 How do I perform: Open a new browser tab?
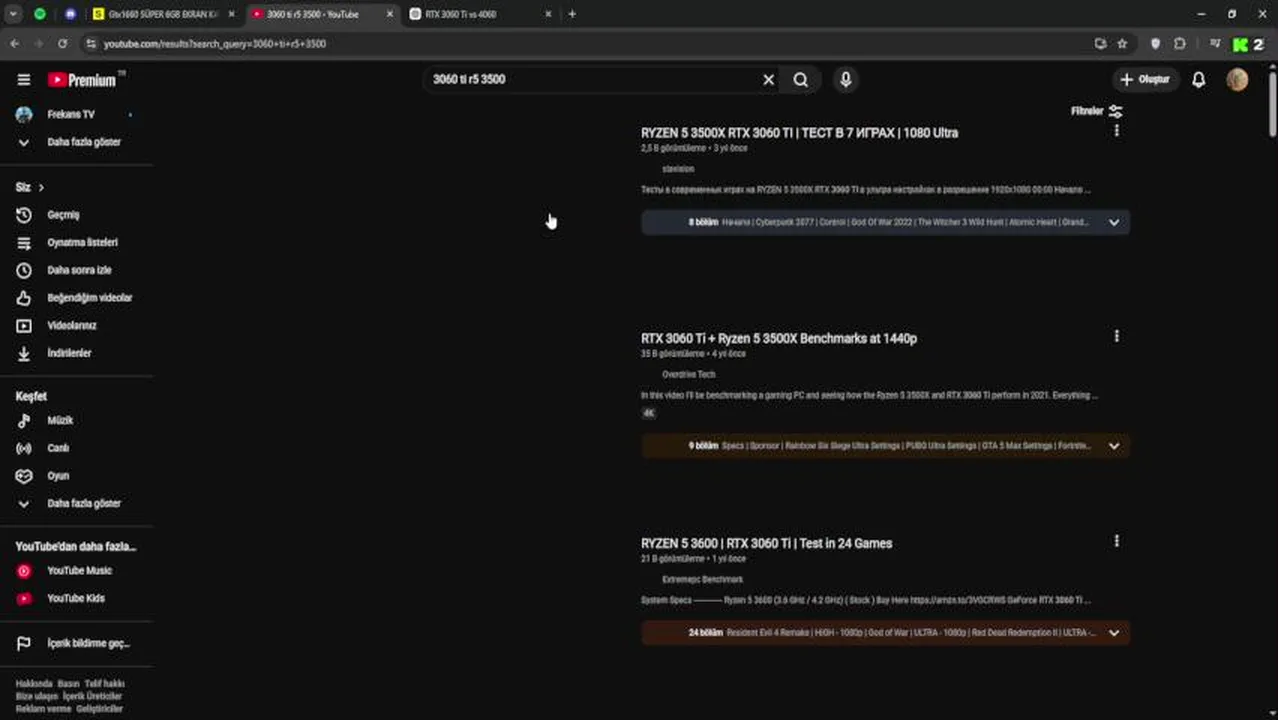(x=572, y=14)
